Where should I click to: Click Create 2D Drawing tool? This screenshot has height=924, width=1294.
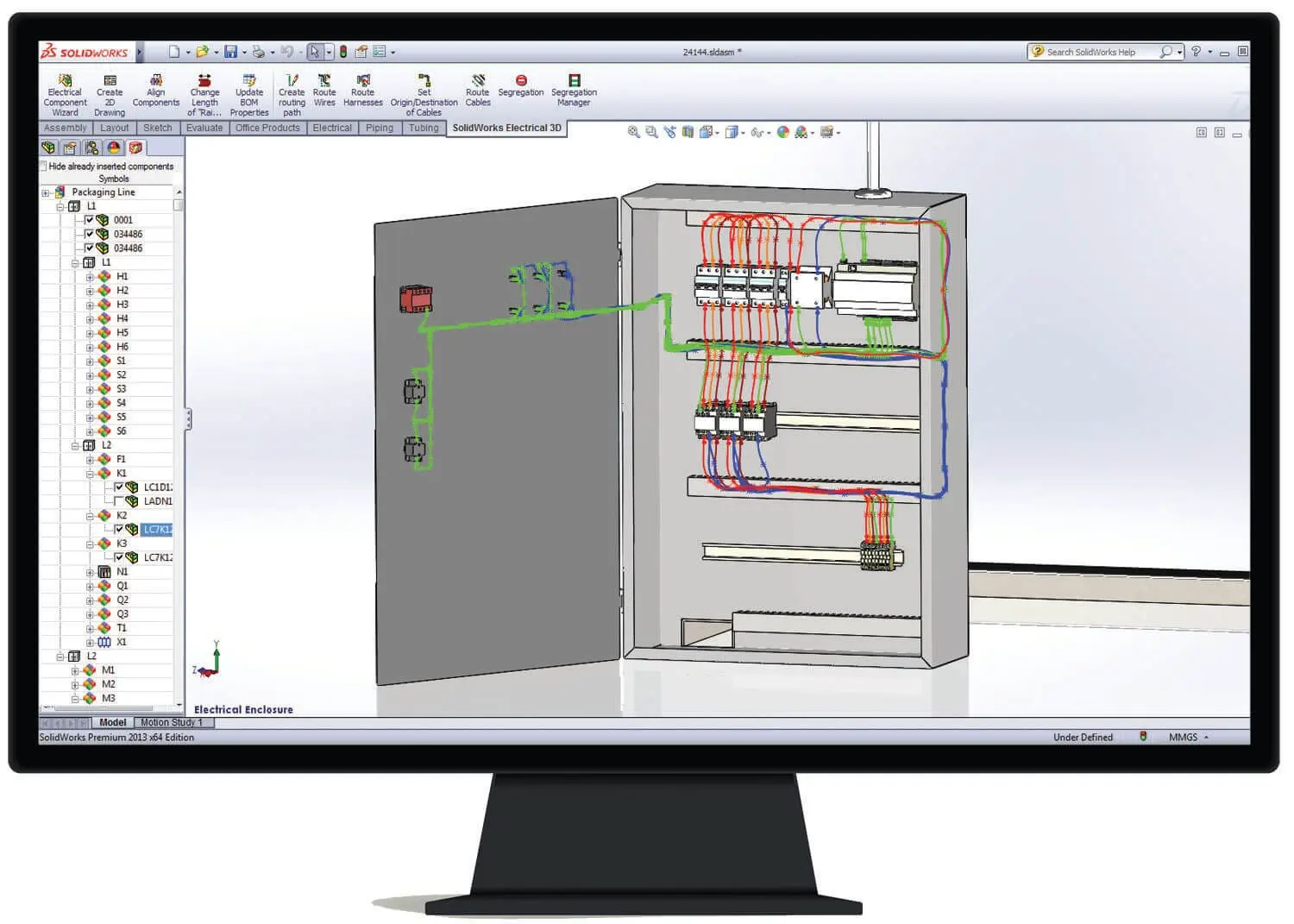[x=110, y=95]
